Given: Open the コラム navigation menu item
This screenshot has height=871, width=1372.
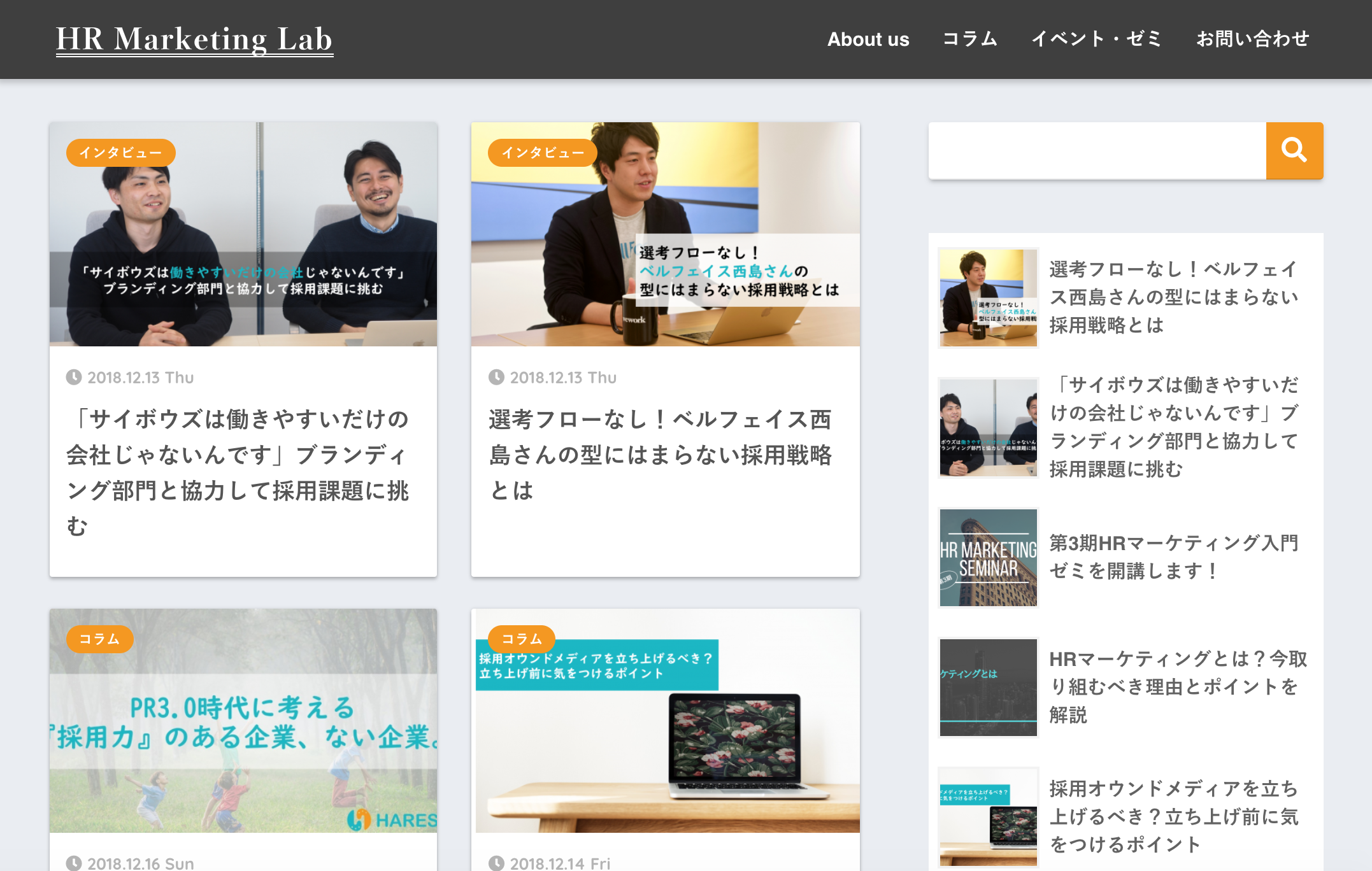Looking at the screenshot, I should (969, 39).
